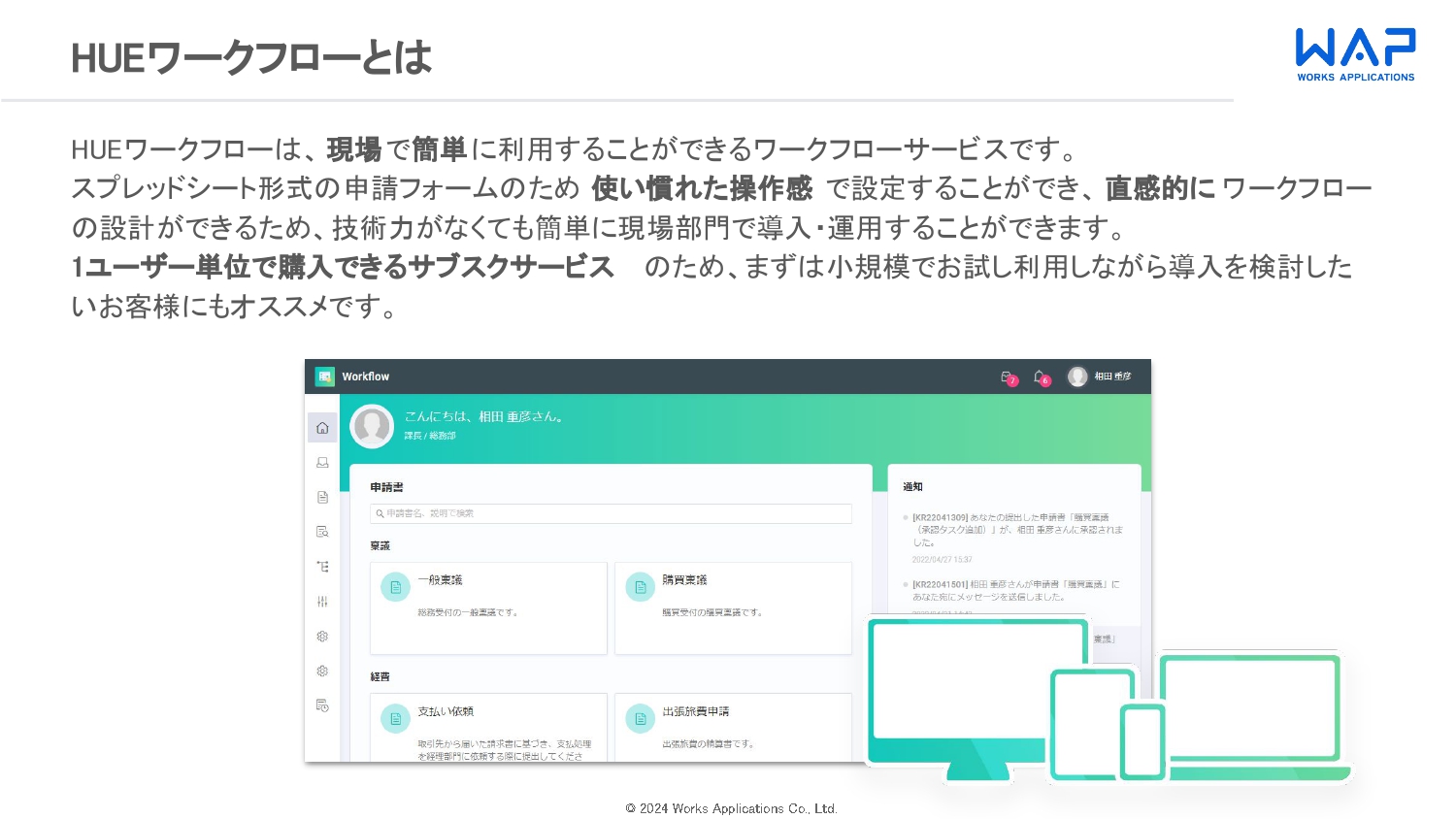Click the 一般稟議 document icon
The width and height of the screenshot is (1456, 819).
[395, 587]
